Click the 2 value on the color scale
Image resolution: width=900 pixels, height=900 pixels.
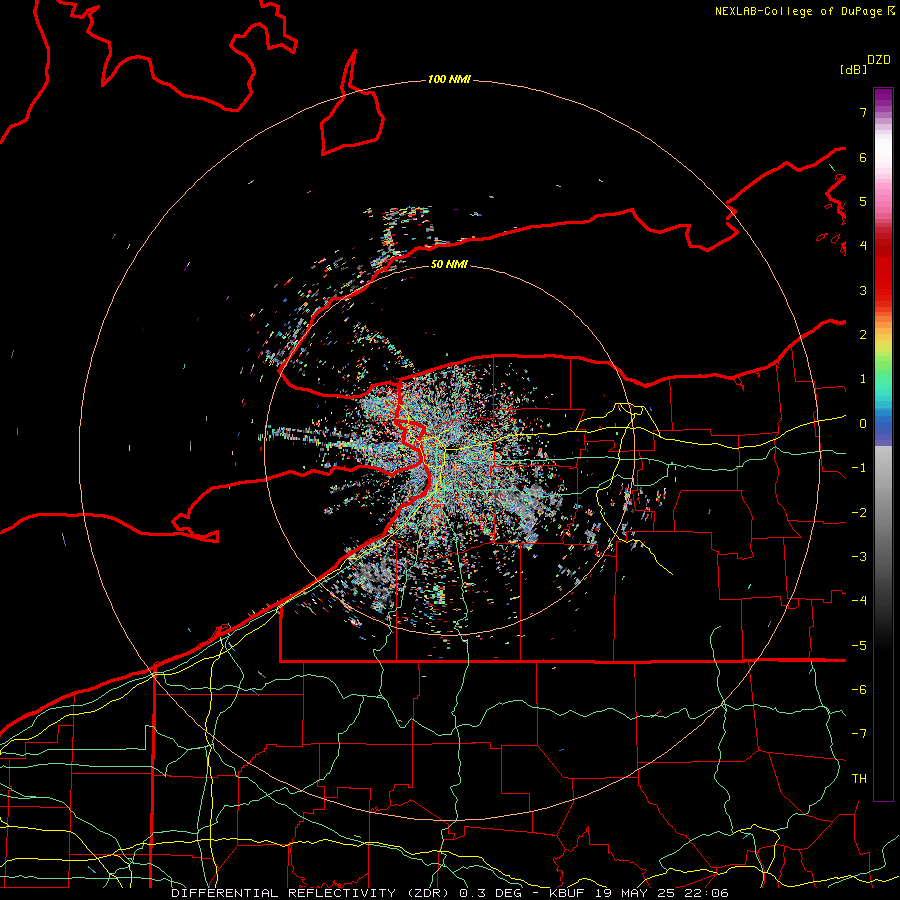863,335
